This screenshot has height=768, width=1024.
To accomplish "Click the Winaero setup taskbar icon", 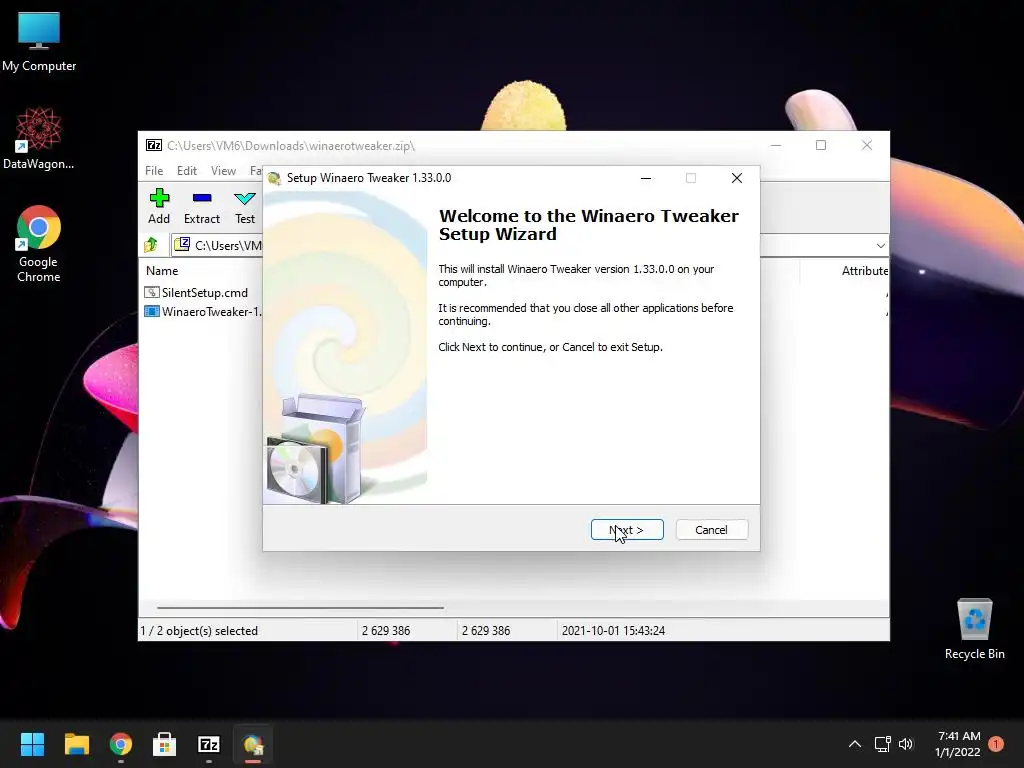I will 253,744.
